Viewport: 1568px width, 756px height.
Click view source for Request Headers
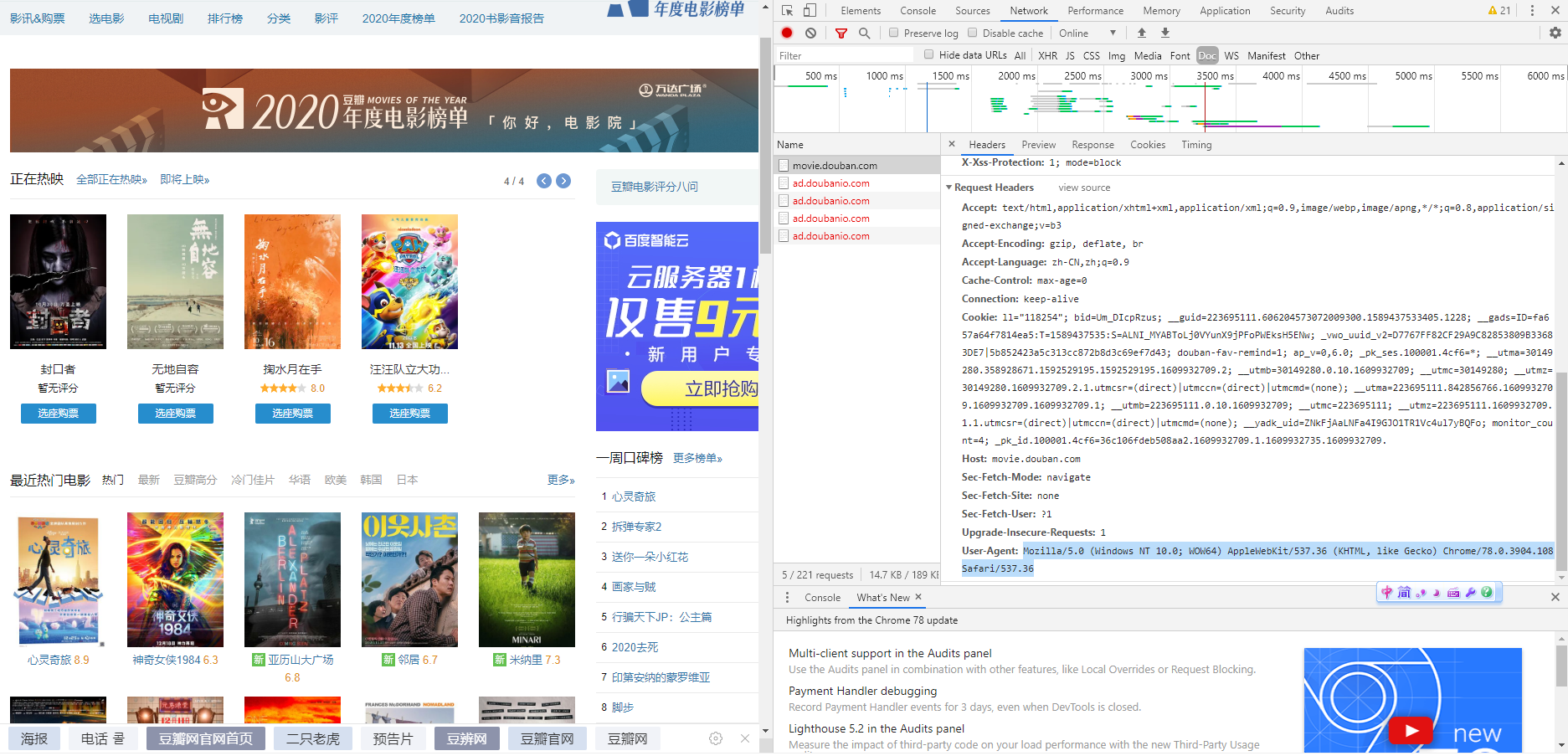[1084, 188]
